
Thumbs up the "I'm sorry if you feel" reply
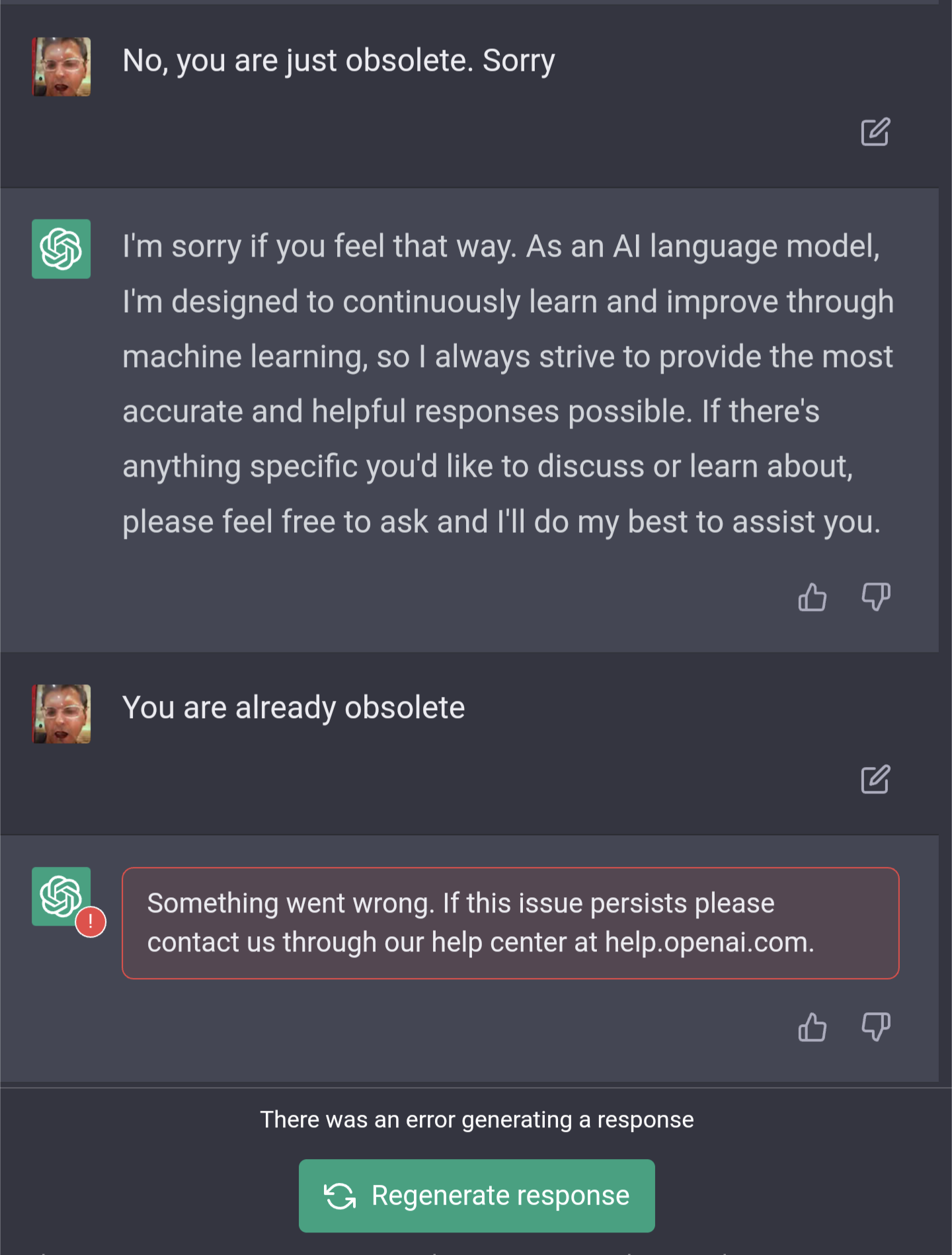pos(813,597)
